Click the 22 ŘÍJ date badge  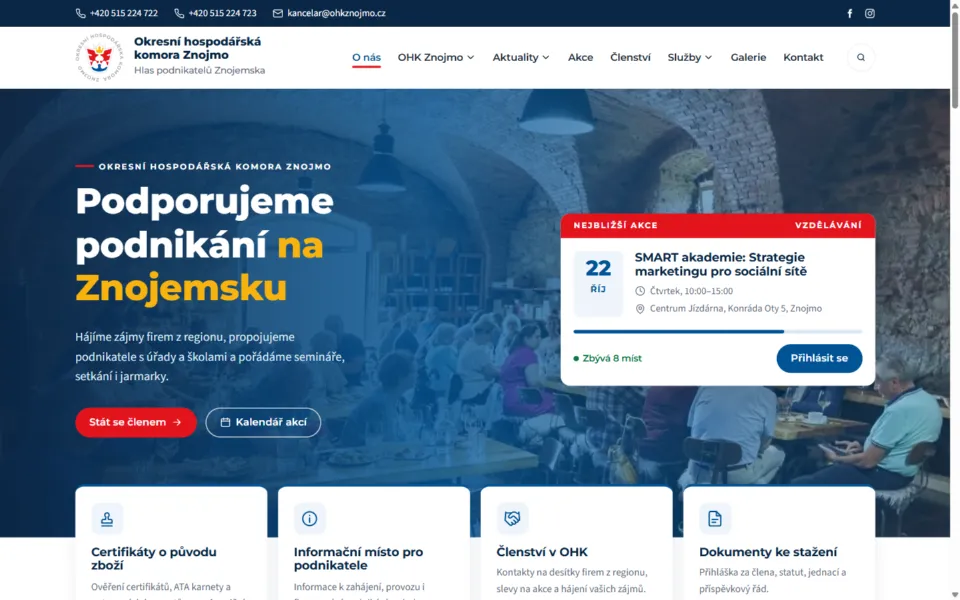point(598,283)
